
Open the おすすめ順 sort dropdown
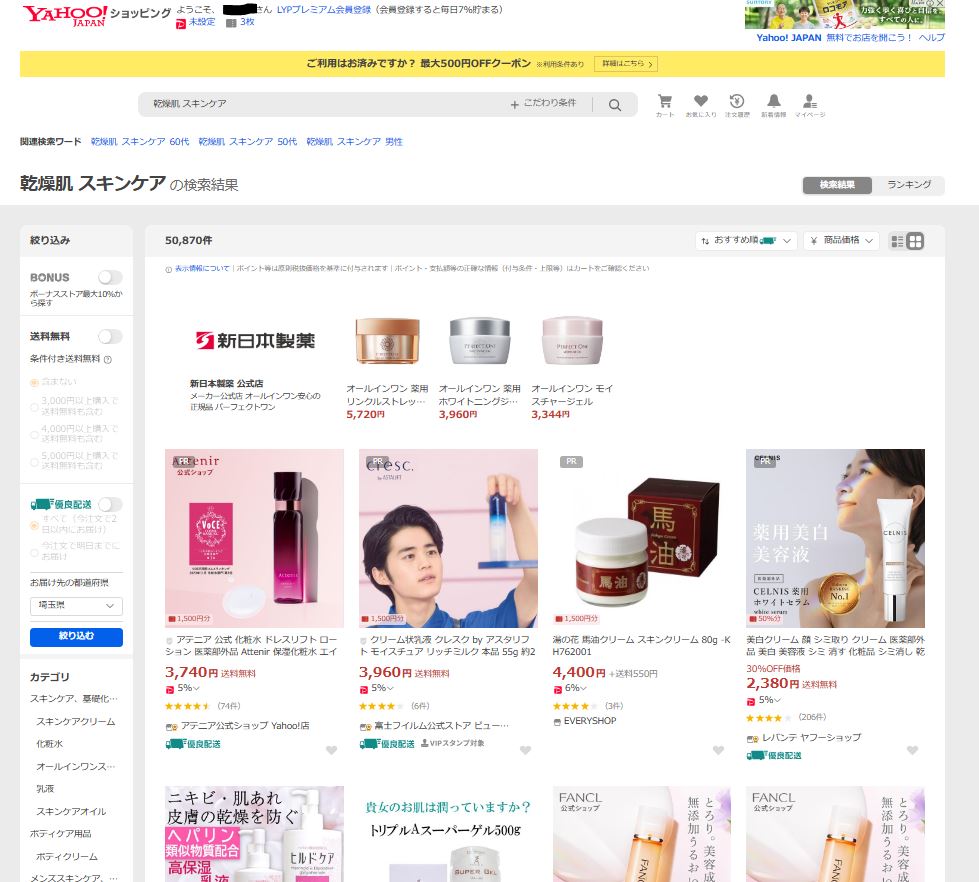click(x=746, y=241)
